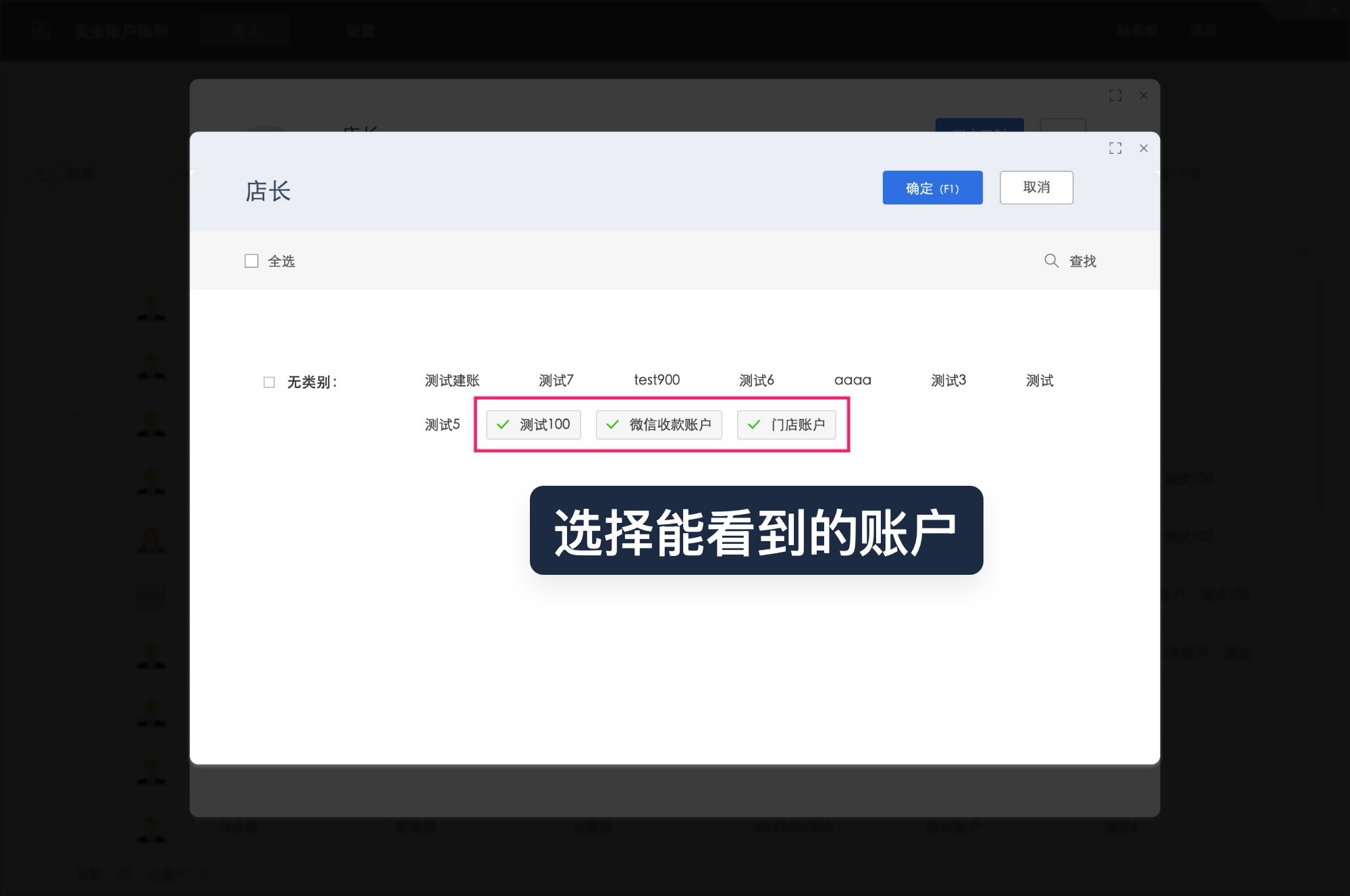Click the 取消 cancel button
1350x896 pixels.
coord(1036,188)
